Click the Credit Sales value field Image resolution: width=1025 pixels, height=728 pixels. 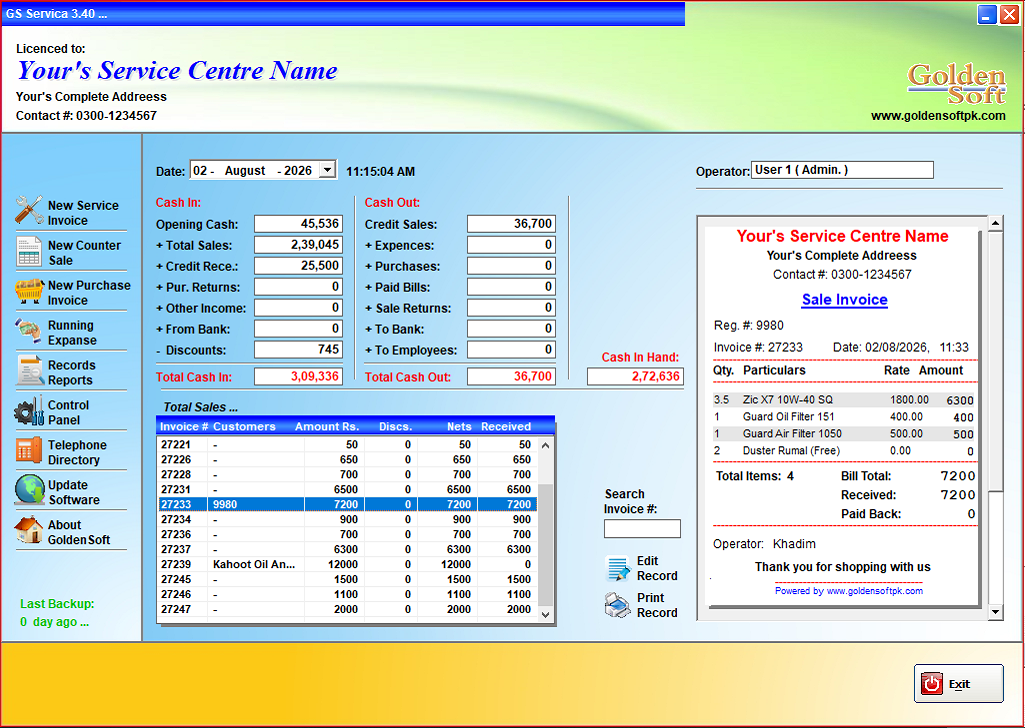tap(511, 224)
